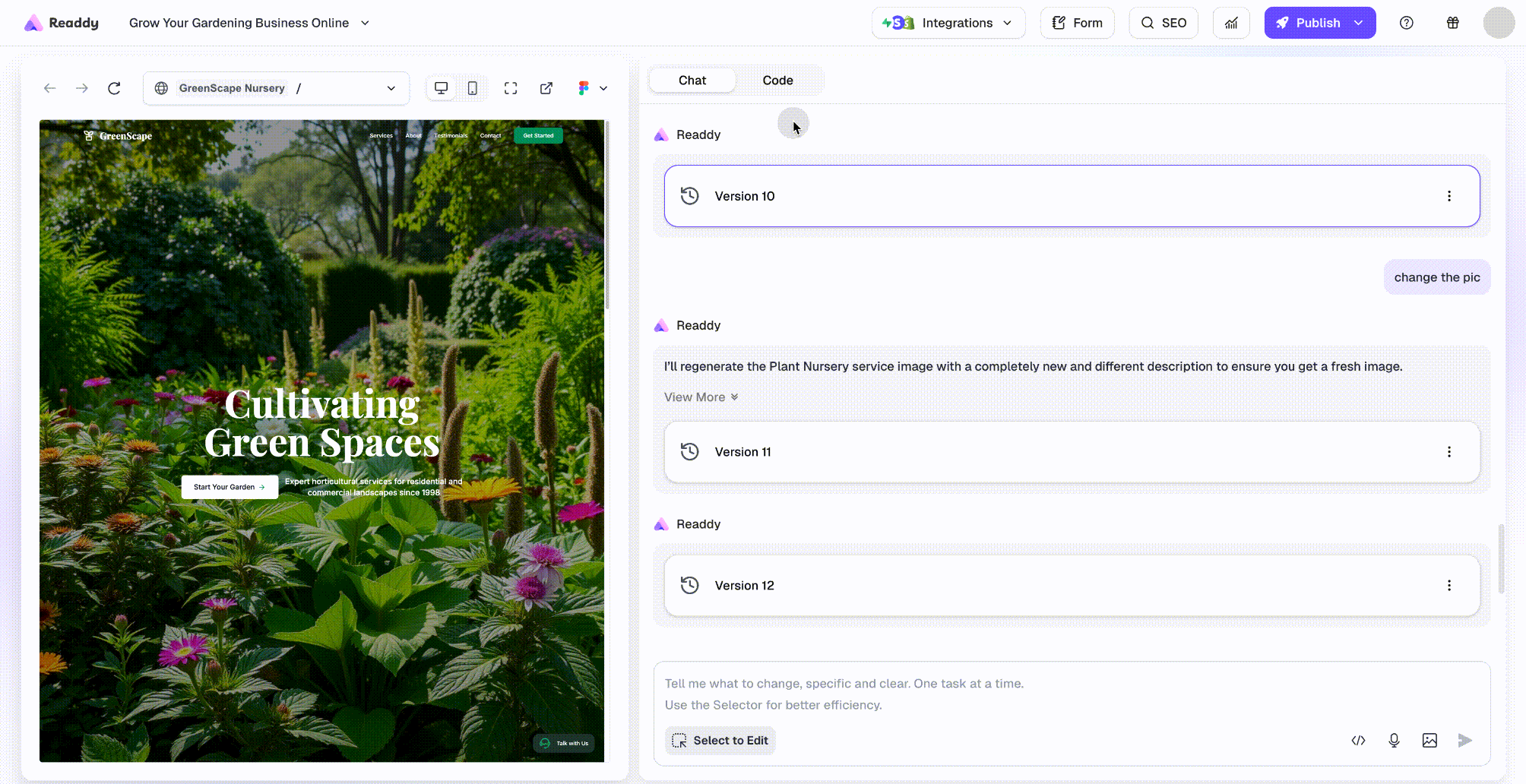Expand the Integrations dropdown

[x=948, y=23]
